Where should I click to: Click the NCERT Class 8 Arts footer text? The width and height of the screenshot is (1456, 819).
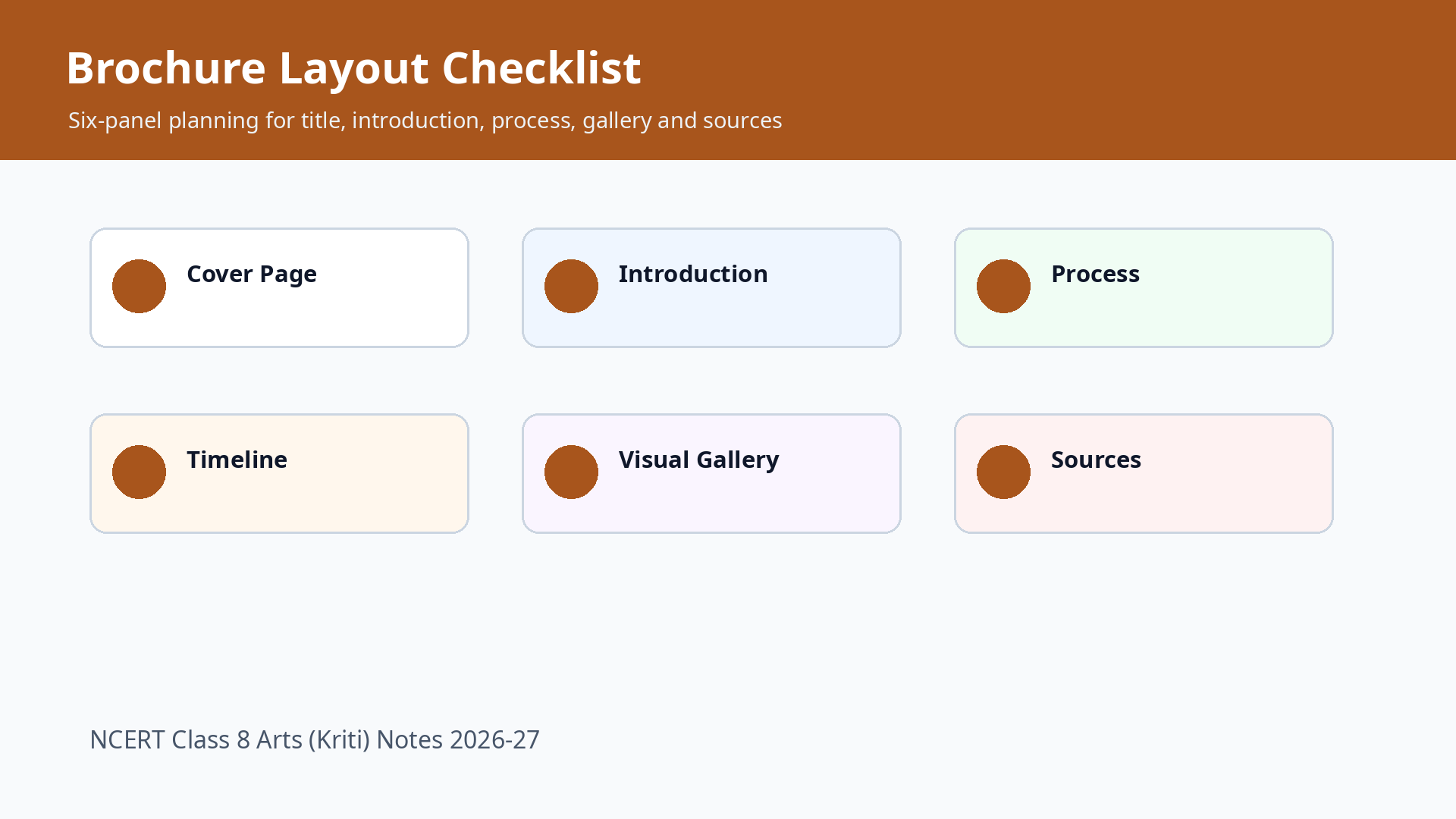(315, 739)
